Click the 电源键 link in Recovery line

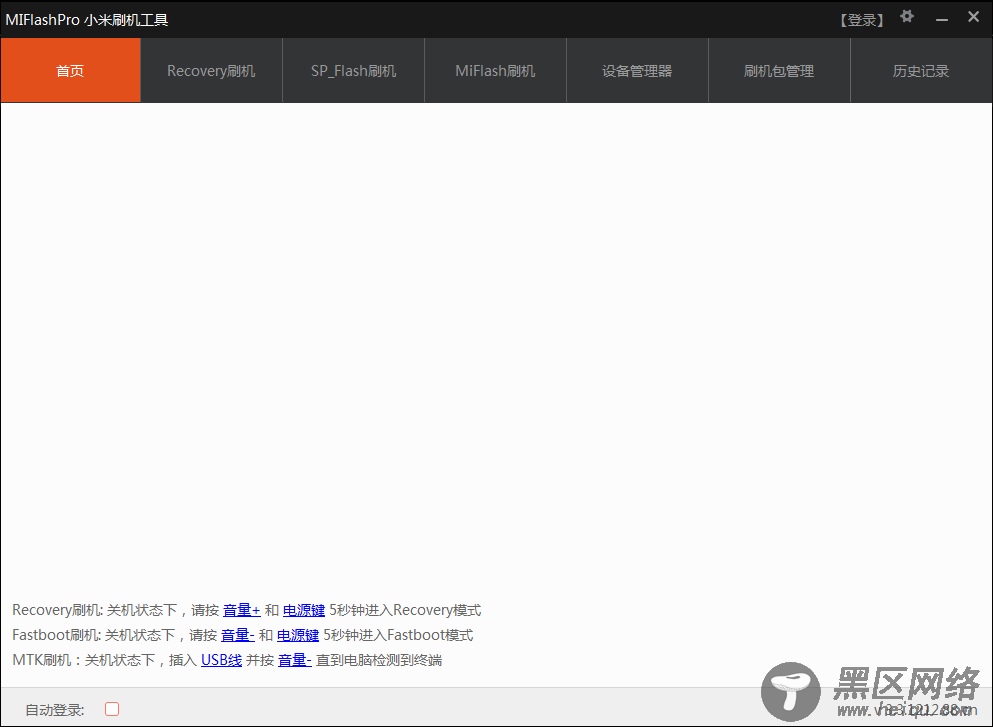point(304,610)
